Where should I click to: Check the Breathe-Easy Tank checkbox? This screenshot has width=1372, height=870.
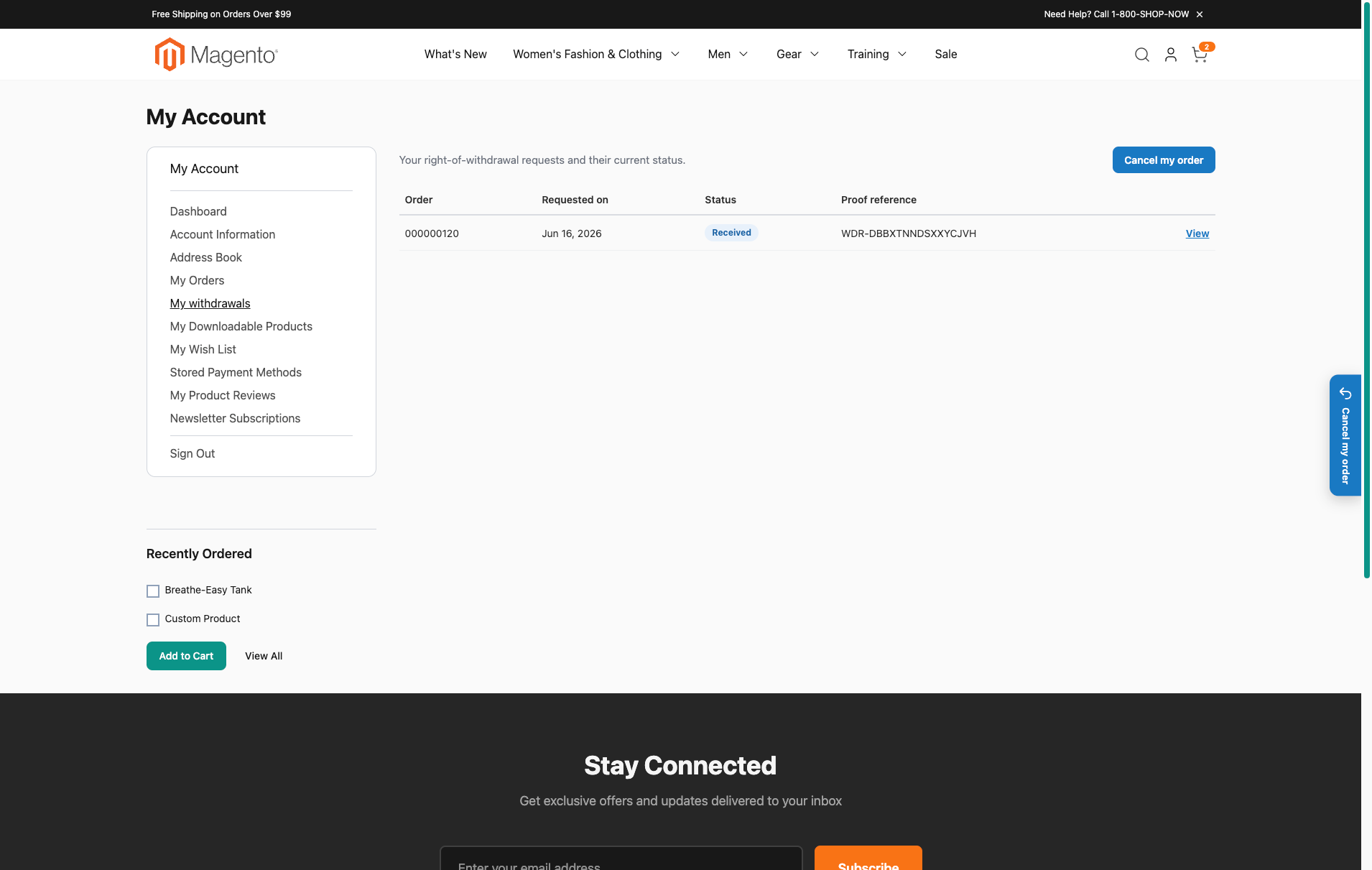153,591
